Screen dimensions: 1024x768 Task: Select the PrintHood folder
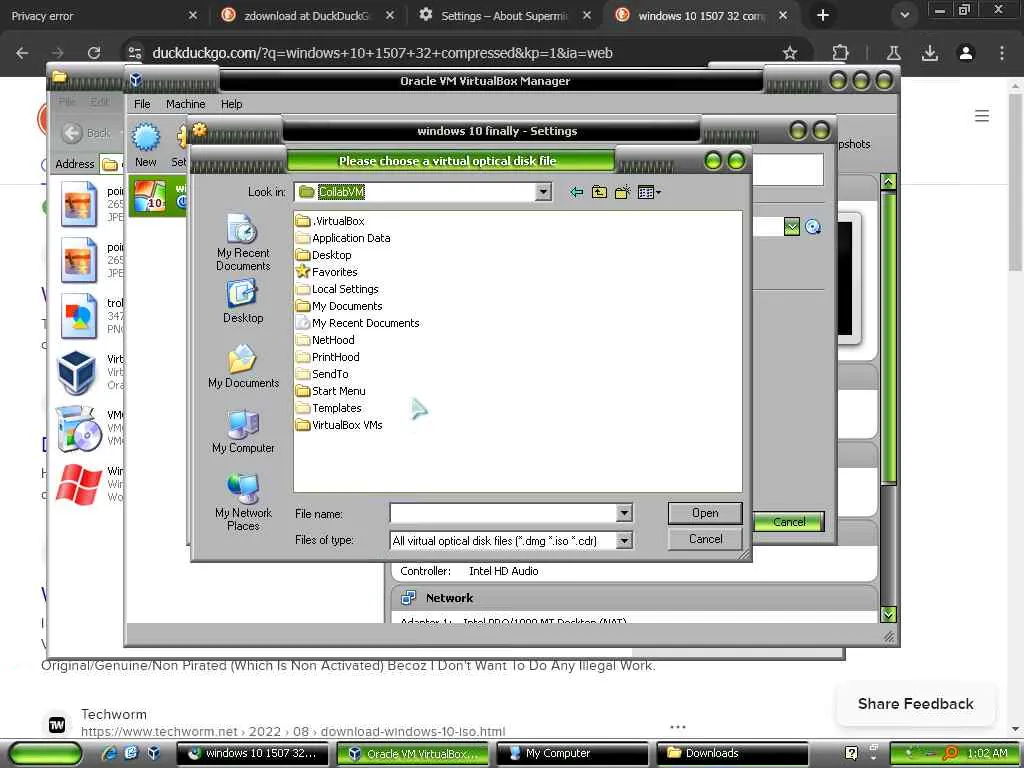pyautogui.click(x=328, y=357)
